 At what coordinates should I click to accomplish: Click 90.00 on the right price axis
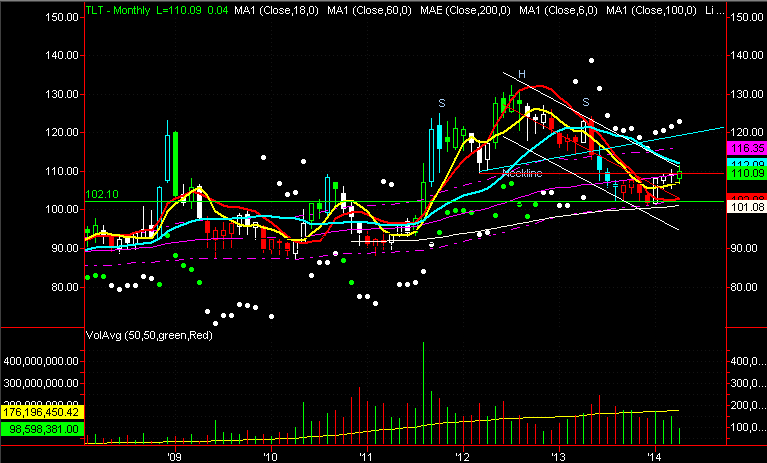pos(744,248)
